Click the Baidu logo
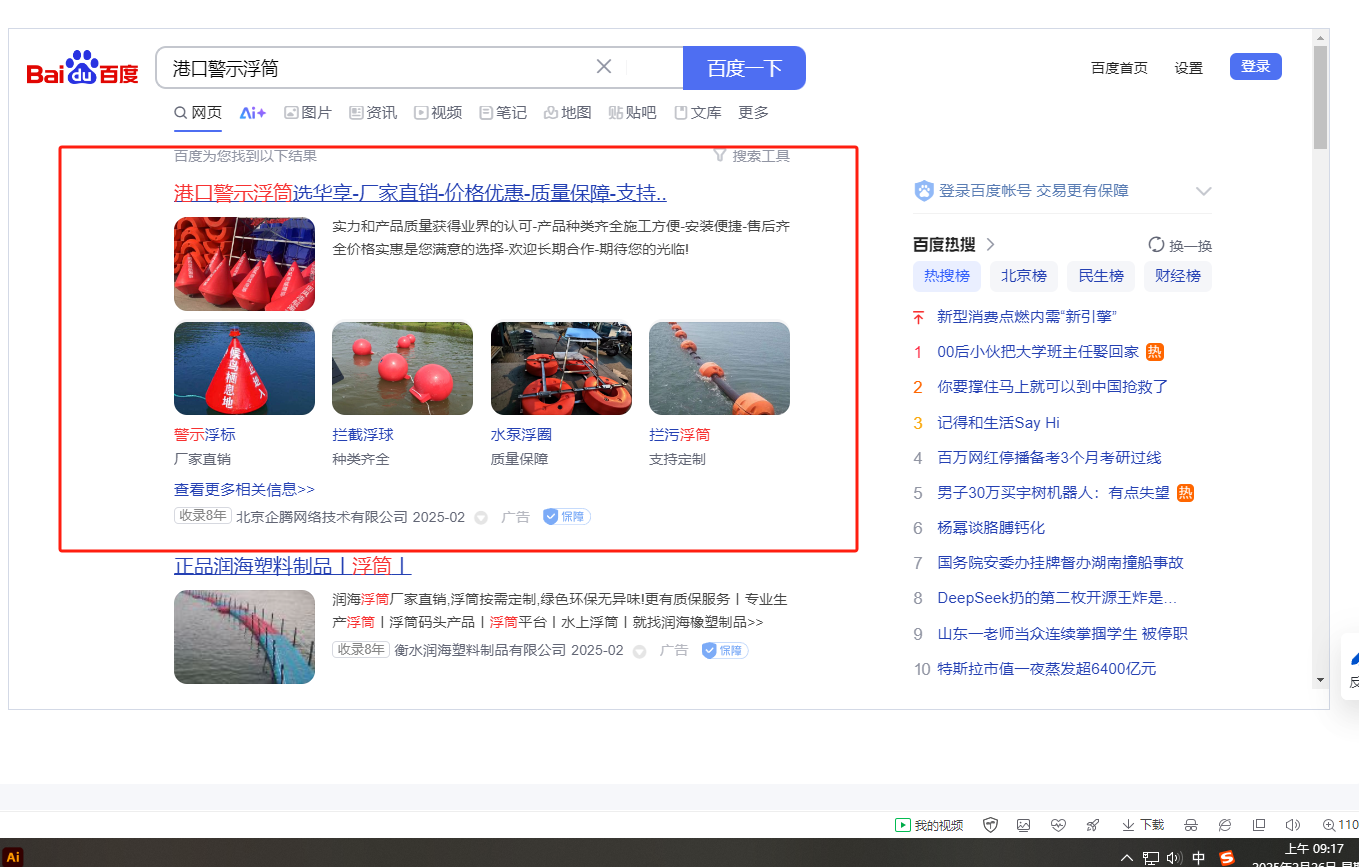This screenshot has height=867, width=1359. click(82, 69)
